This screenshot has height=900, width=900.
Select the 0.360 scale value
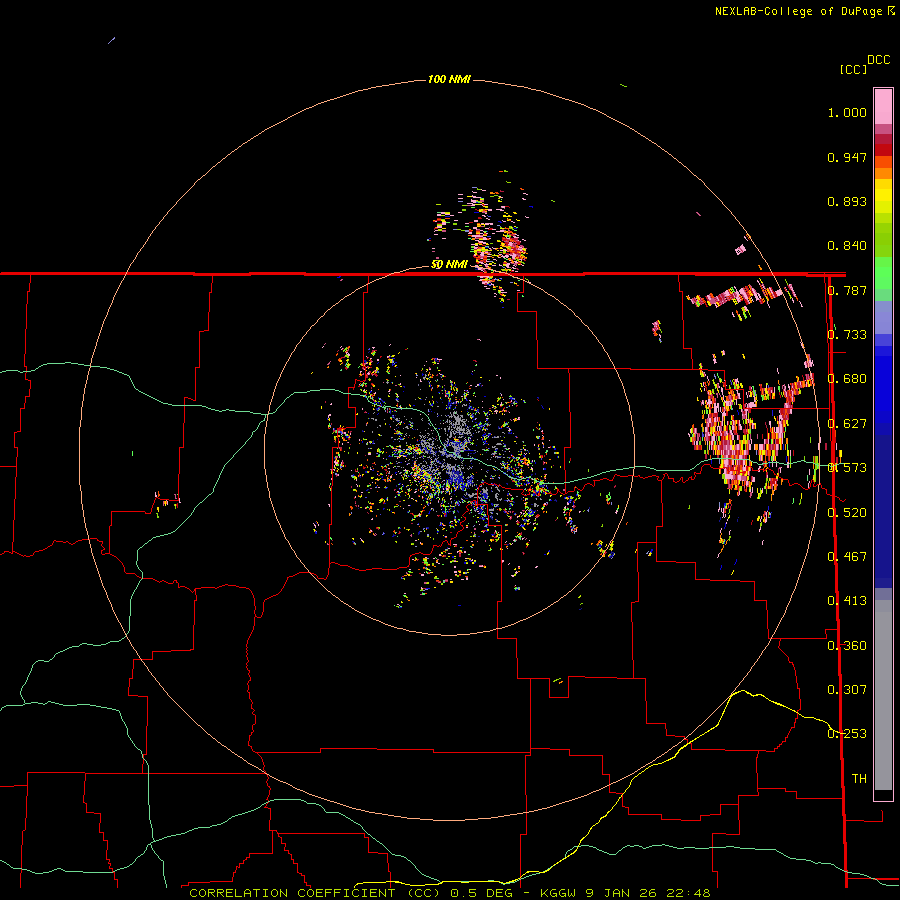point(847,646)
